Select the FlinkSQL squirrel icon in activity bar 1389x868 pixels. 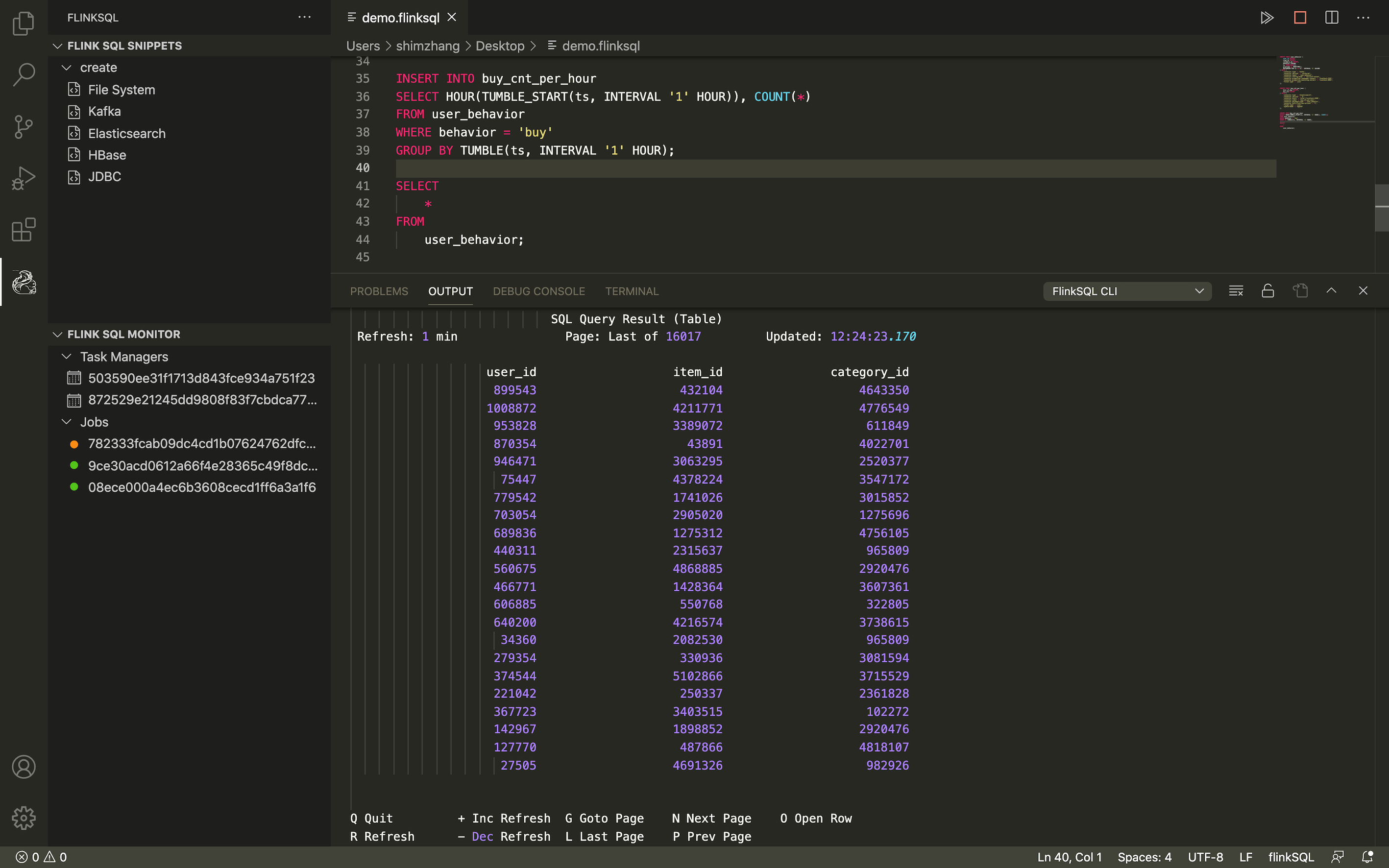[24, 282]
